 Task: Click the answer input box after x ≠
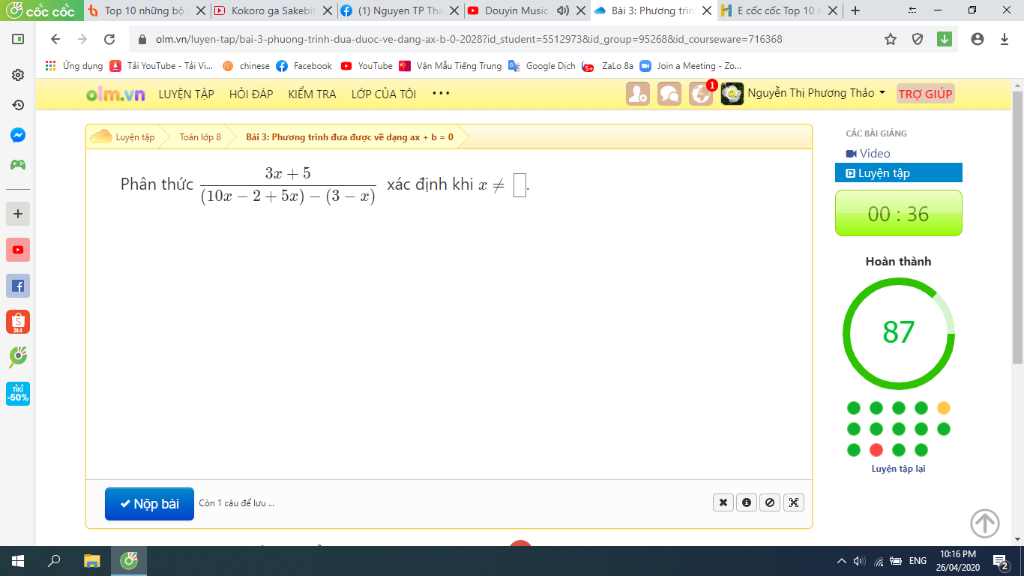[519, 185]
